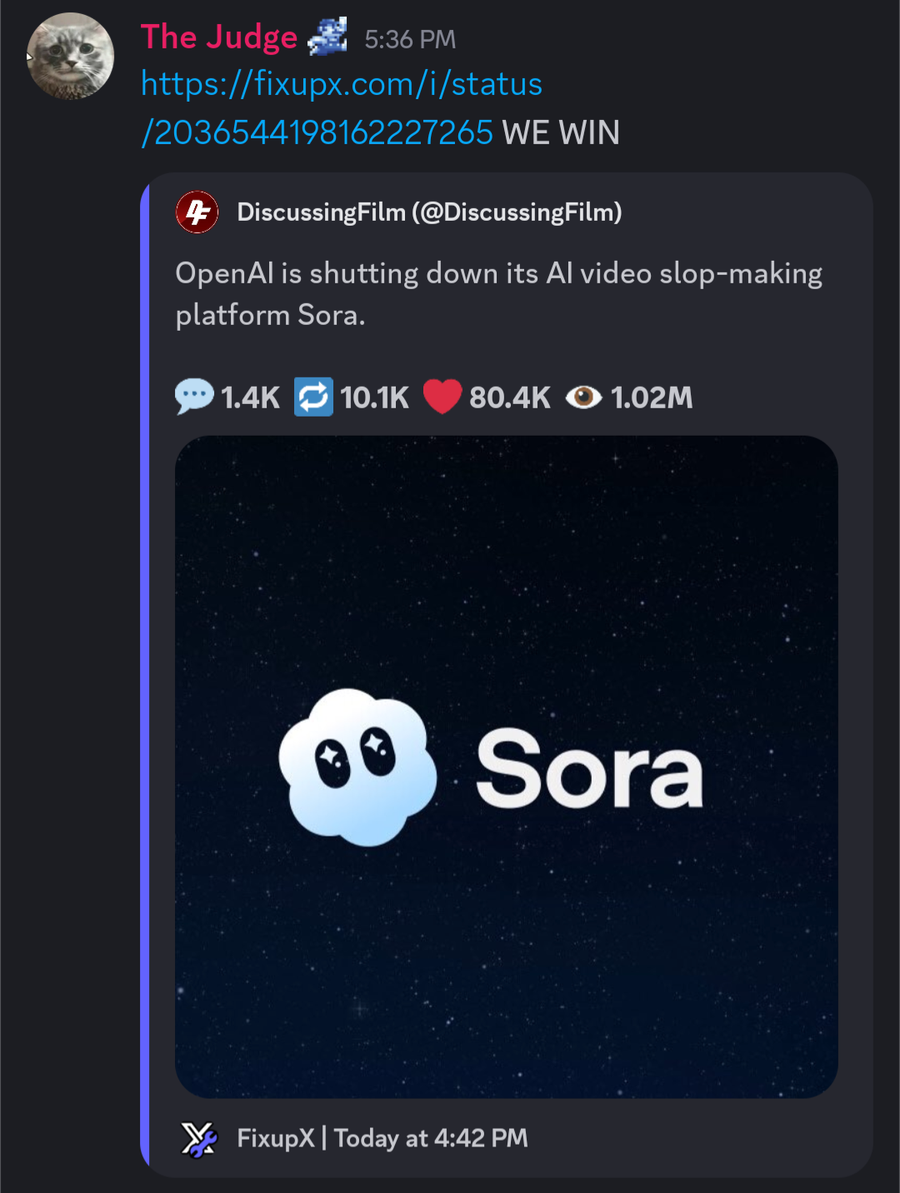The height and width of the screenshot is (1193, 900).
Task: Click the 5:36 PM message timestamp
Action: (410, 40)
